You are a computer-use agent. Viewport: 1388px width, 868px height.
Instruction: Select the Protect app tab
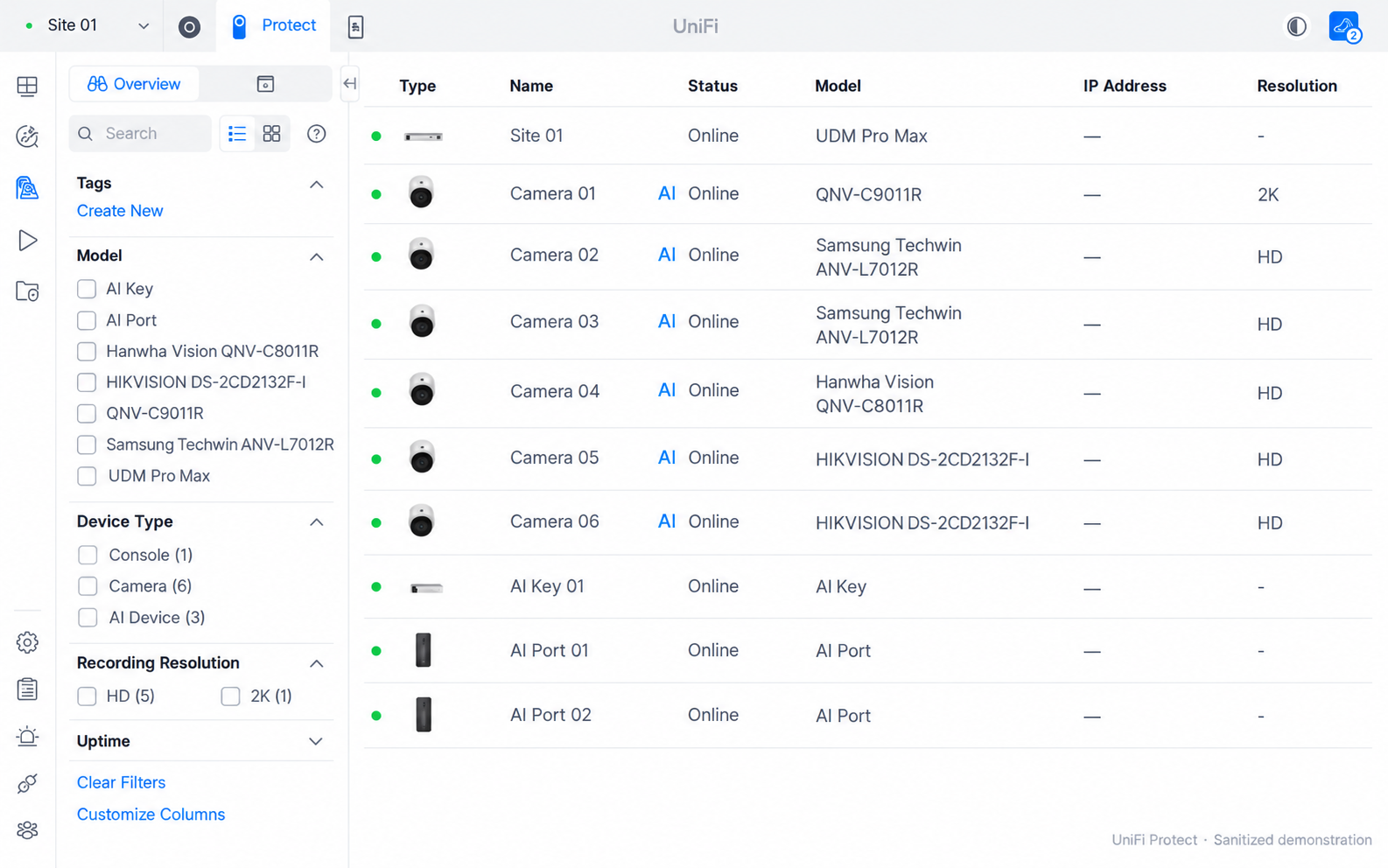tap(273, 25)
